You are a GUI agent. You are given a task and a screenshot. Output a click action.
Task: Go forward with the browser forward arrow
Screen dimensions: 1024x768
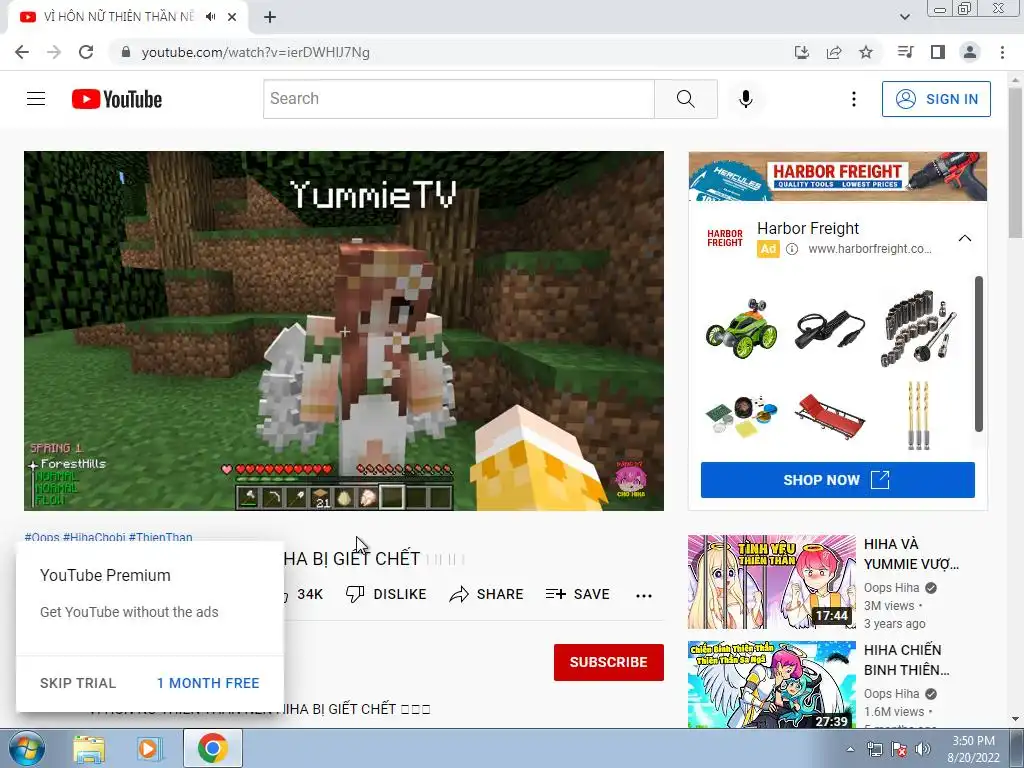coord(54,52)
